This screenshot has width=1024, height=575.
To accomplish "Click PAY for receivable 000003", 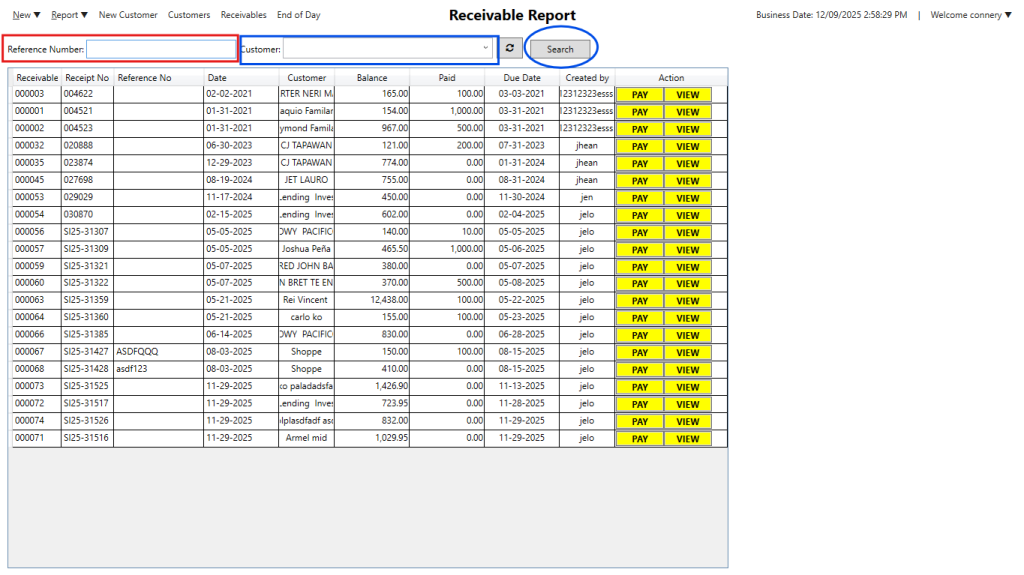I will pos(640,95).
